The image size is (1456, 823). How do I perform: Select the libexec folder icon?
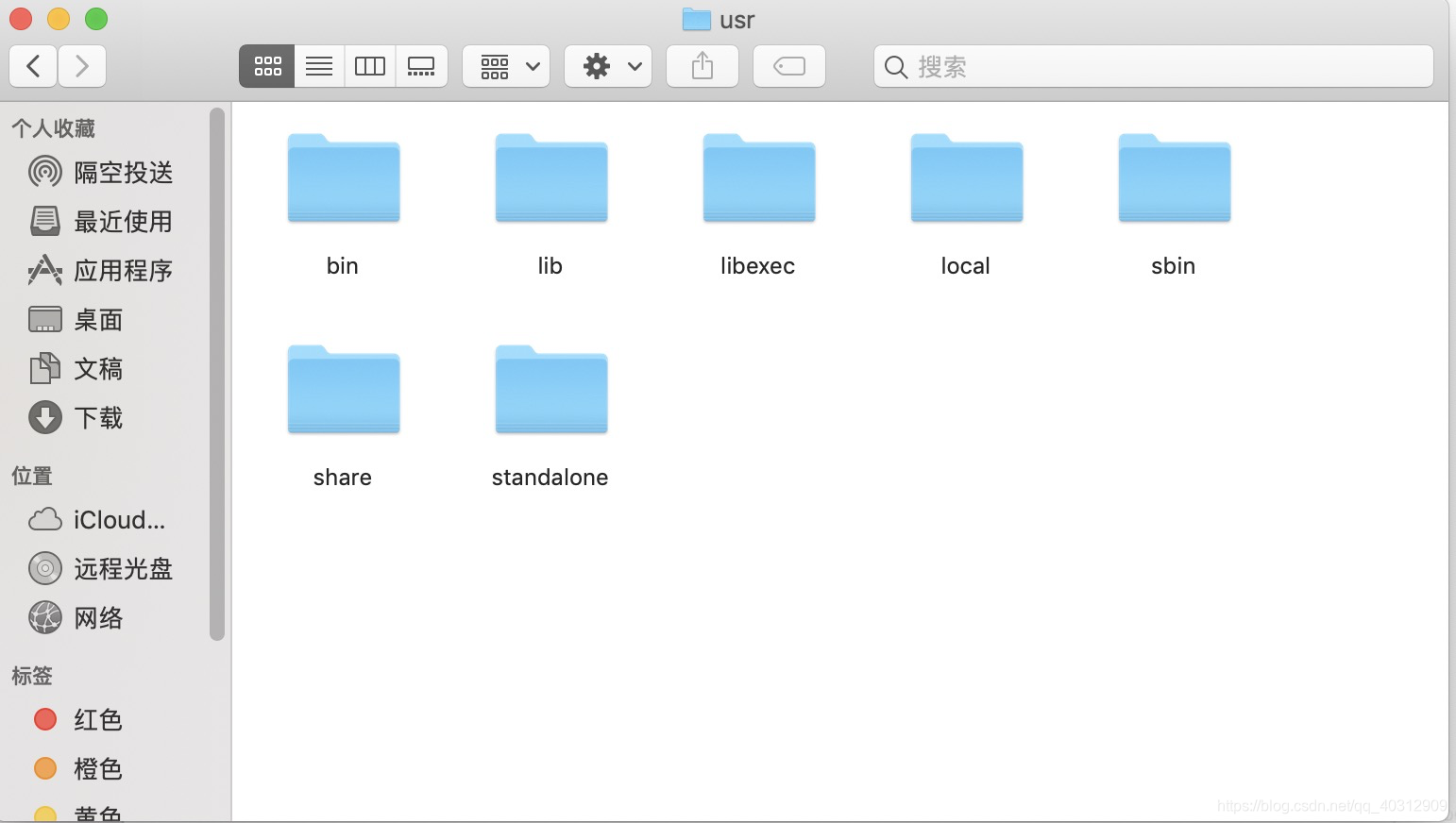[759, 178]
